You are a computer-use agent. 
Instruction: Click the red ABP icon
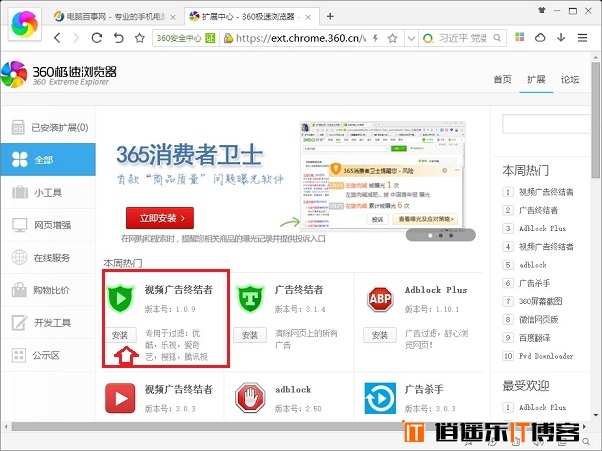(x=380, y=299)
